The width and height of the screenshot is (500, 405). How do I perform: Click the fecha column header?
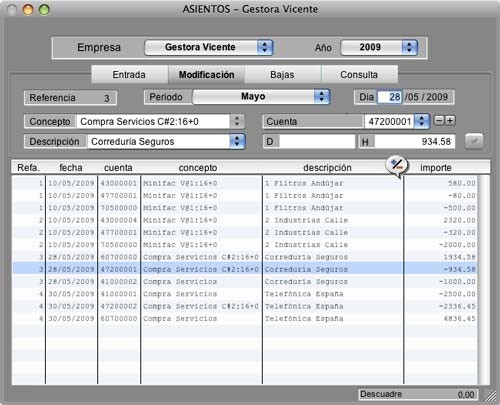pyautogui.click(x=71, y=168)
